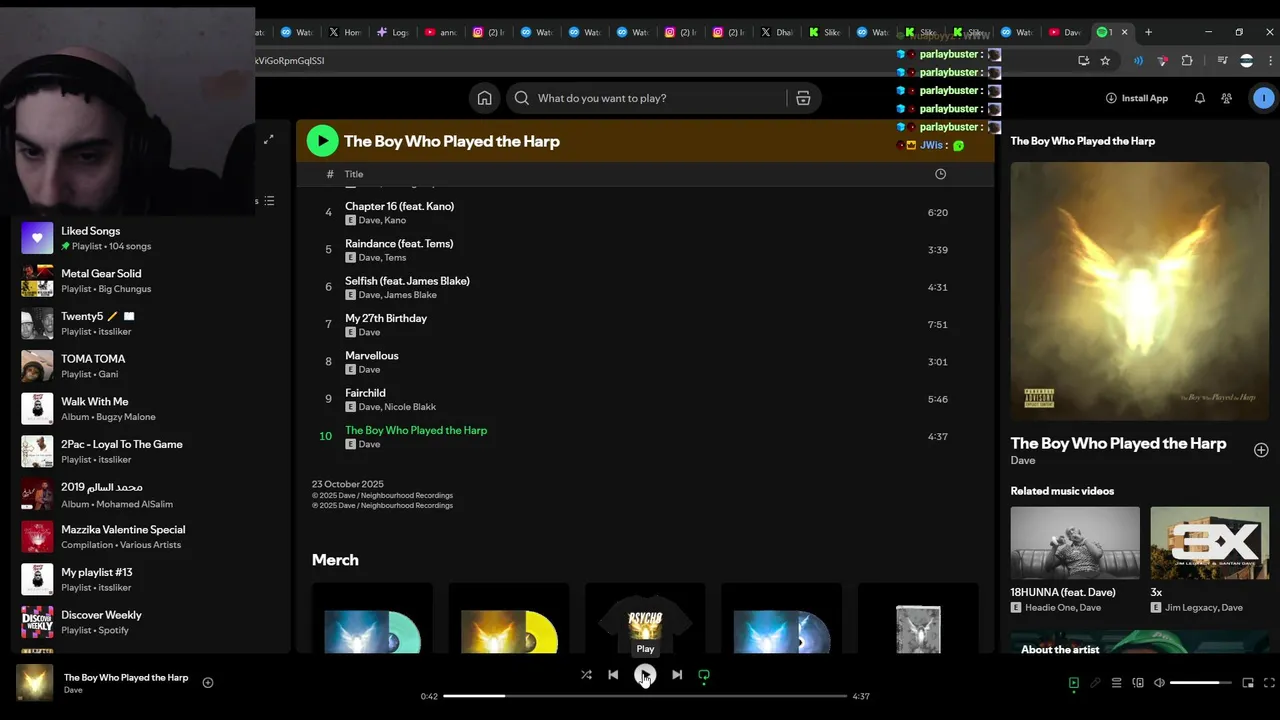Skip to the next track
Image resolution: width=1280 pixels, height=720 pixels.
[x=677, y=675]
